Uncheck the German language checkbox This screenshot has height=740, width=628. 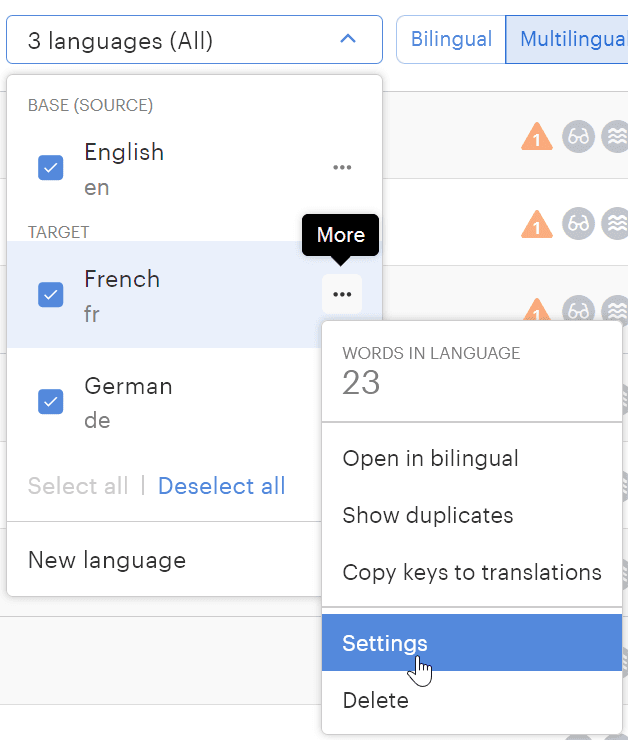[51, 402]
